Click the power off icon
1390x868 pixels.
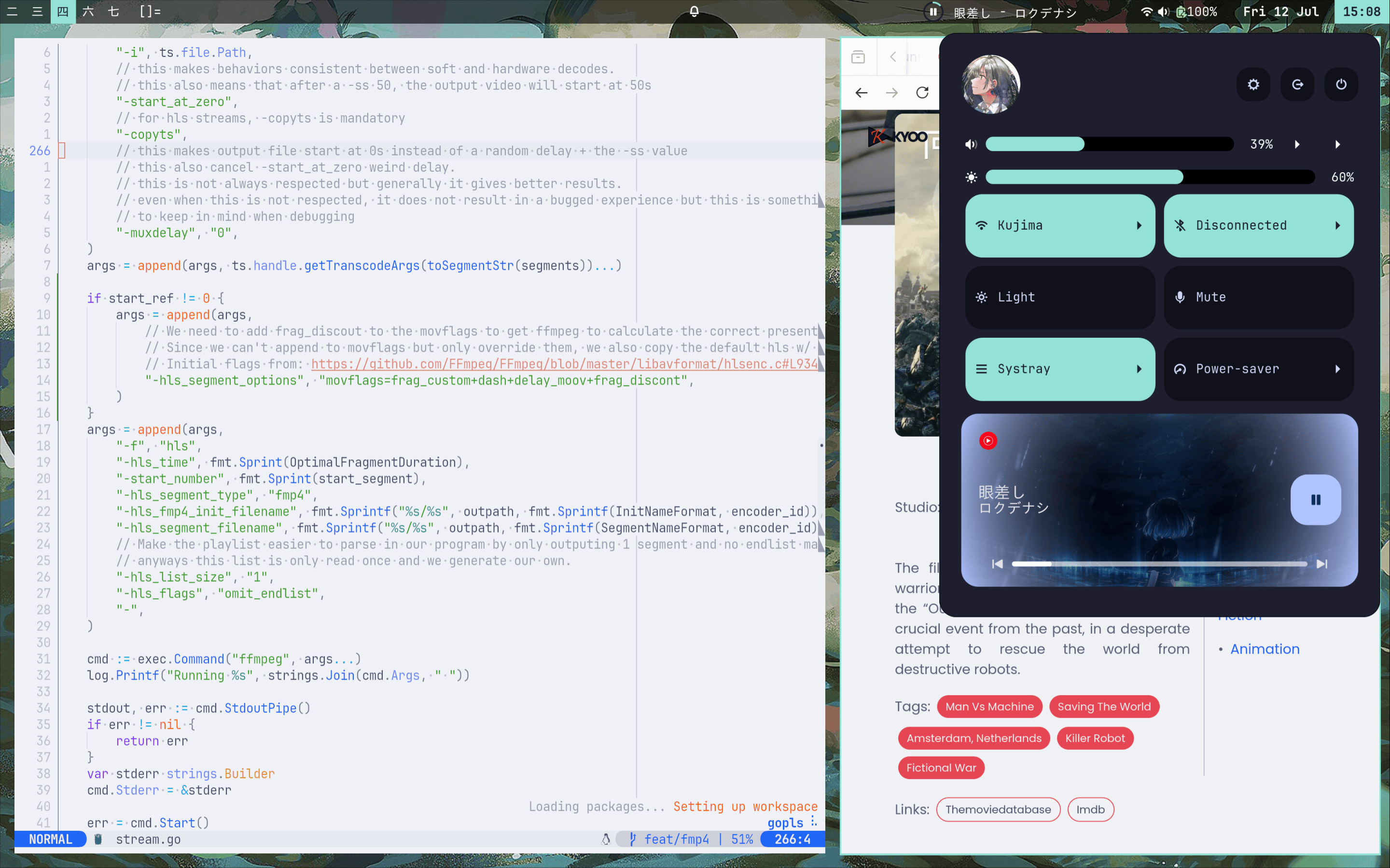click(x=1342, y=84)
